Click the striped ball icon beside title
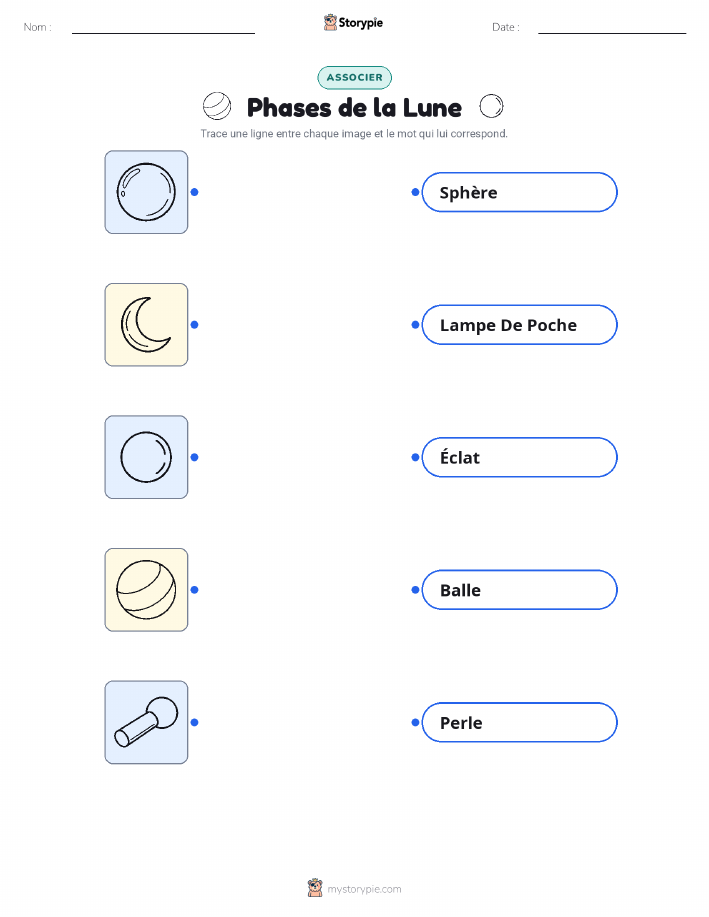Screen dimensions: 709x917 tap(217, 106)
